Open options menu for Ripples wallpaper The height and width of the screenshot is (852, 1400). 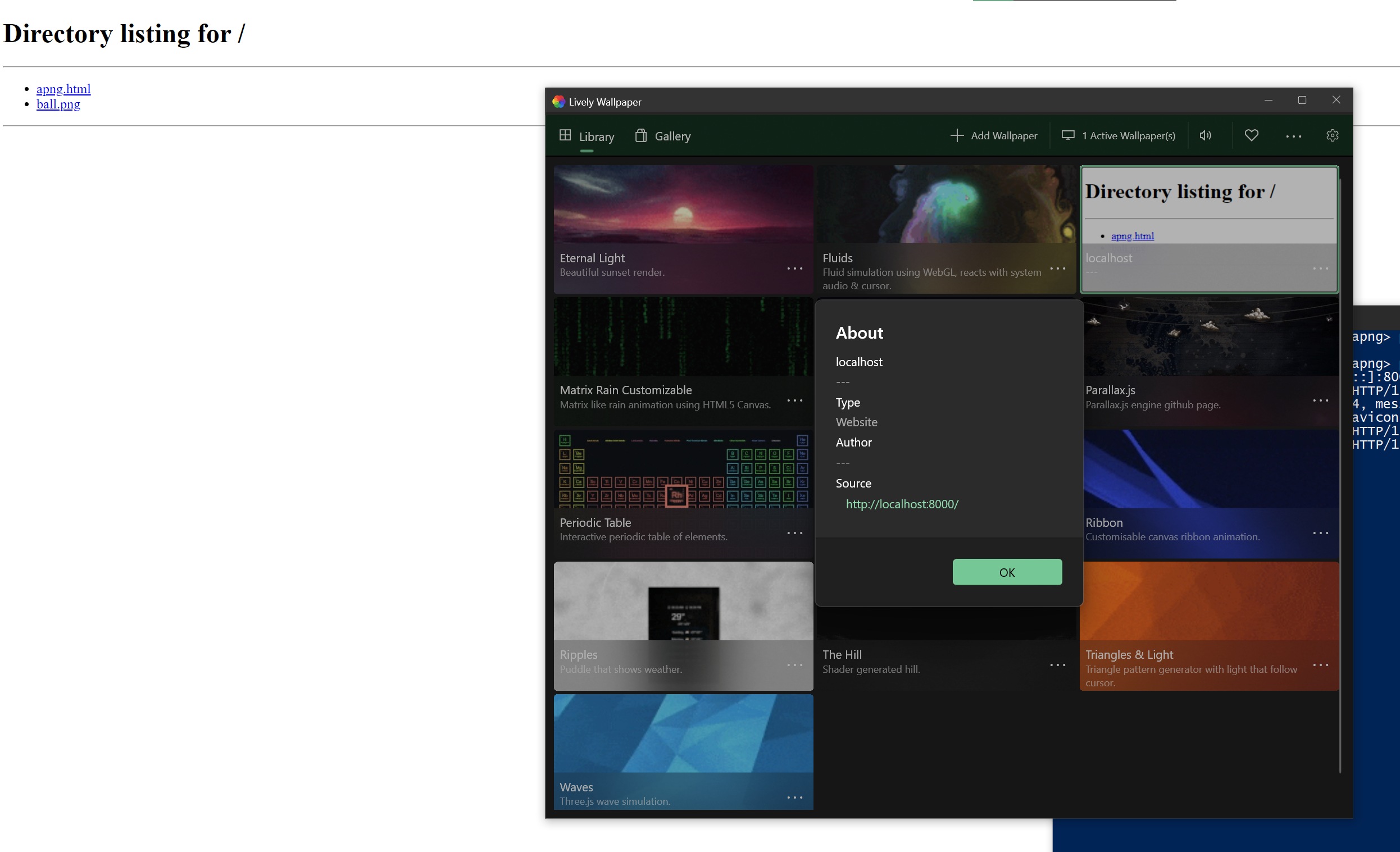tap(795, 665)
